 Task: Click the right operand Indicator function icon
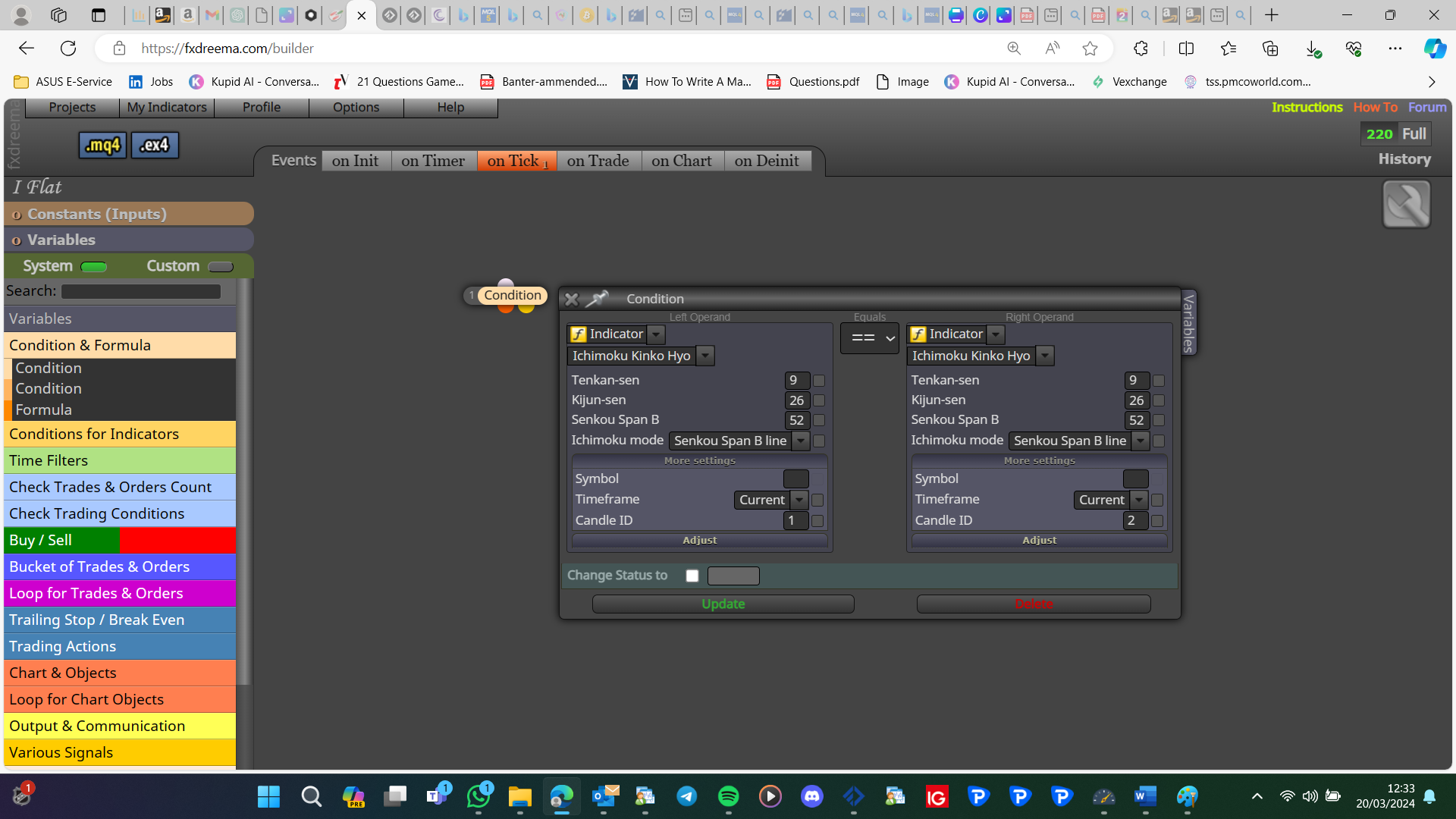918,334
